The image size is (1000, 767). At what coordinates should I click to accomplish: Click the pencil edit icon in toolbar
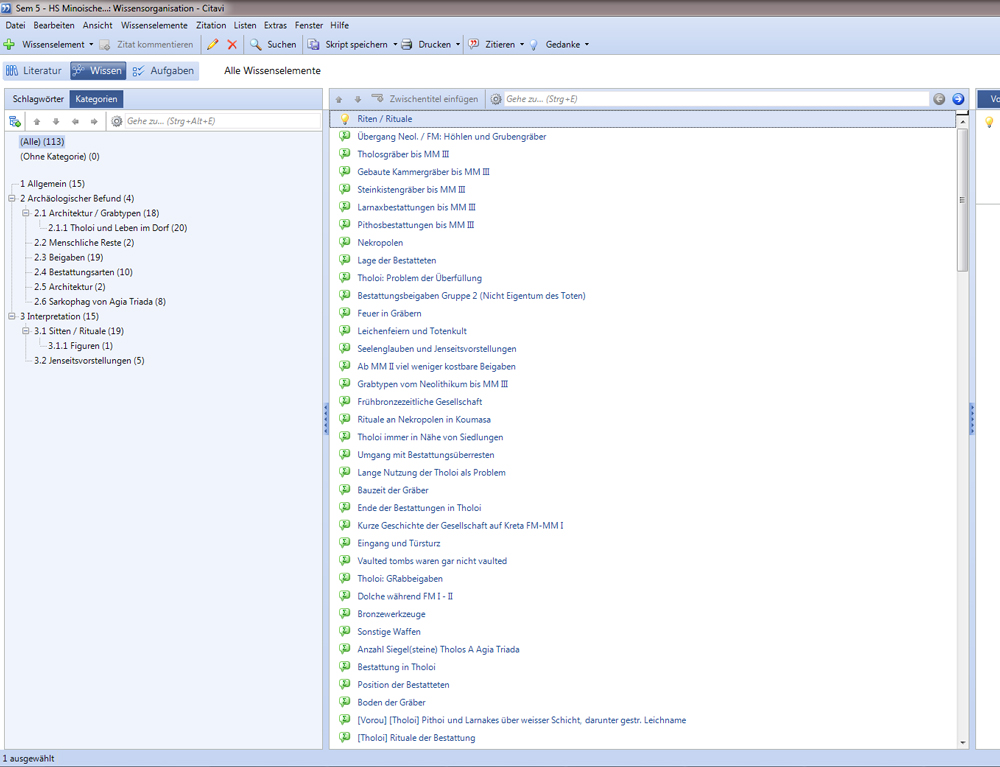(x=212, y=45)
